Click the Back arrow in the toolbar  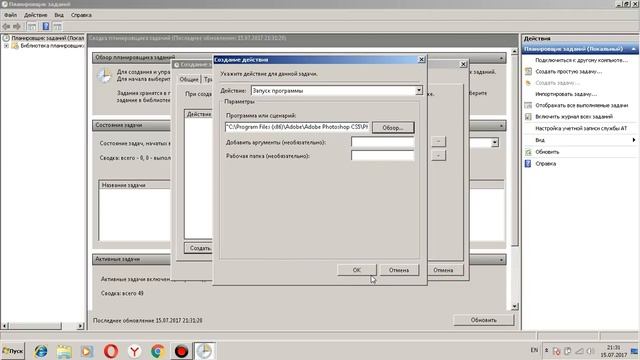coord(6,27)
